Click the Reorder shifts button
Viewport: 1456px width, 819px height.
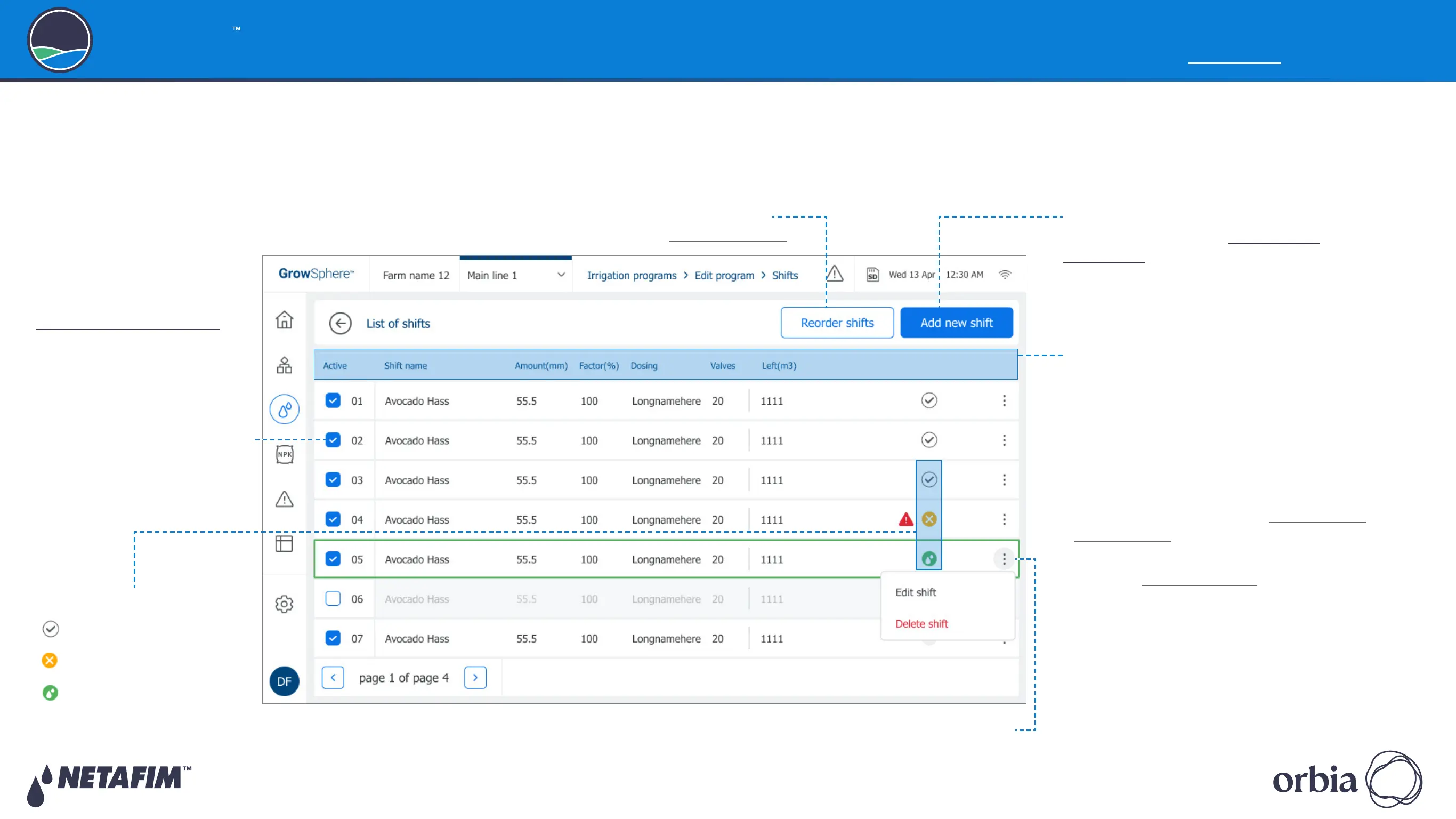837,323
